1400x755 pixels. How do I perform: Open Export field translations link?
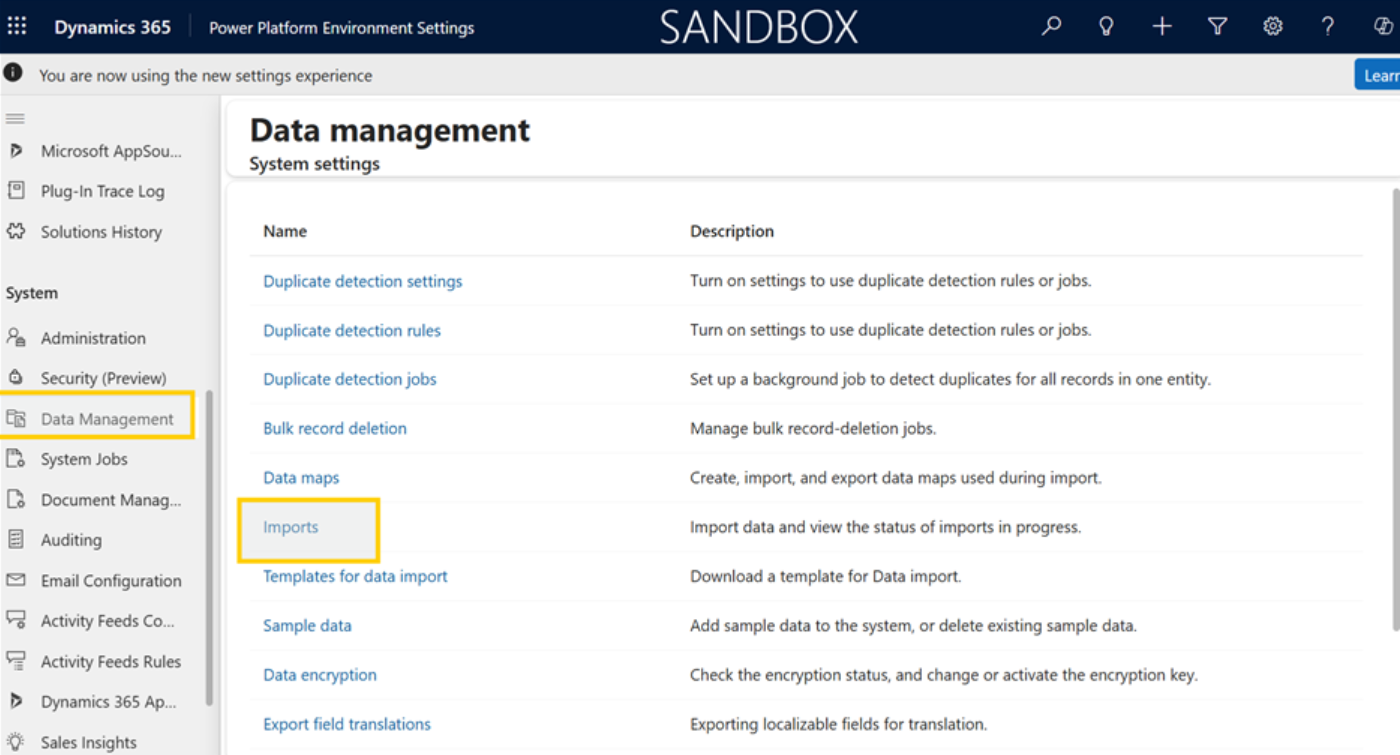tap(347, 723)
